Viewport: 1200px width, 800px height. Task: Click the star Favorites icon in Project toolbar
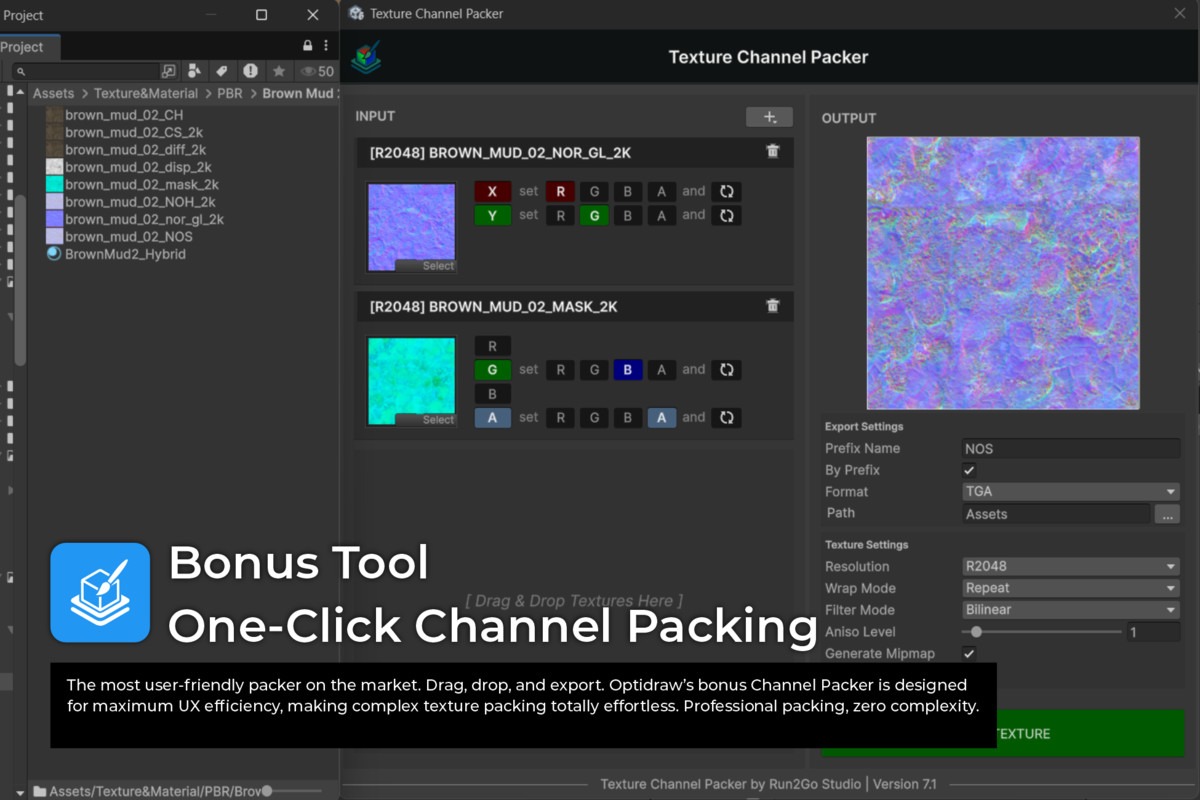[x=279, y=71]
